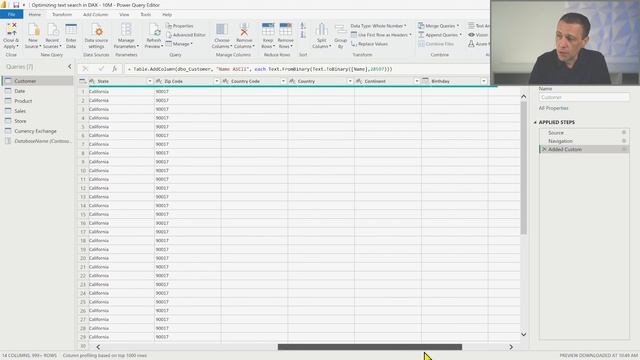The width and height of the screenshot is (640, 360).
Task: Open the Advanced Editor
Action: [185, 35]
